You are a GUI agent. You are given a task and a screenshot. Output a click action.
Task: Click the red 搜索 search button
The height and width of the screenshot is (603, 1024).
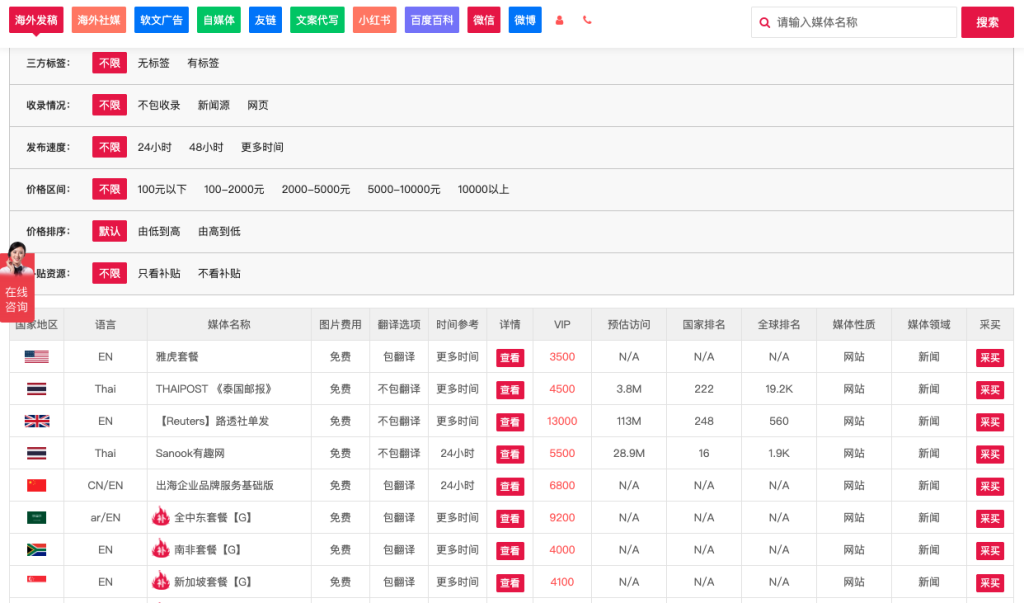tap(988, 20)
